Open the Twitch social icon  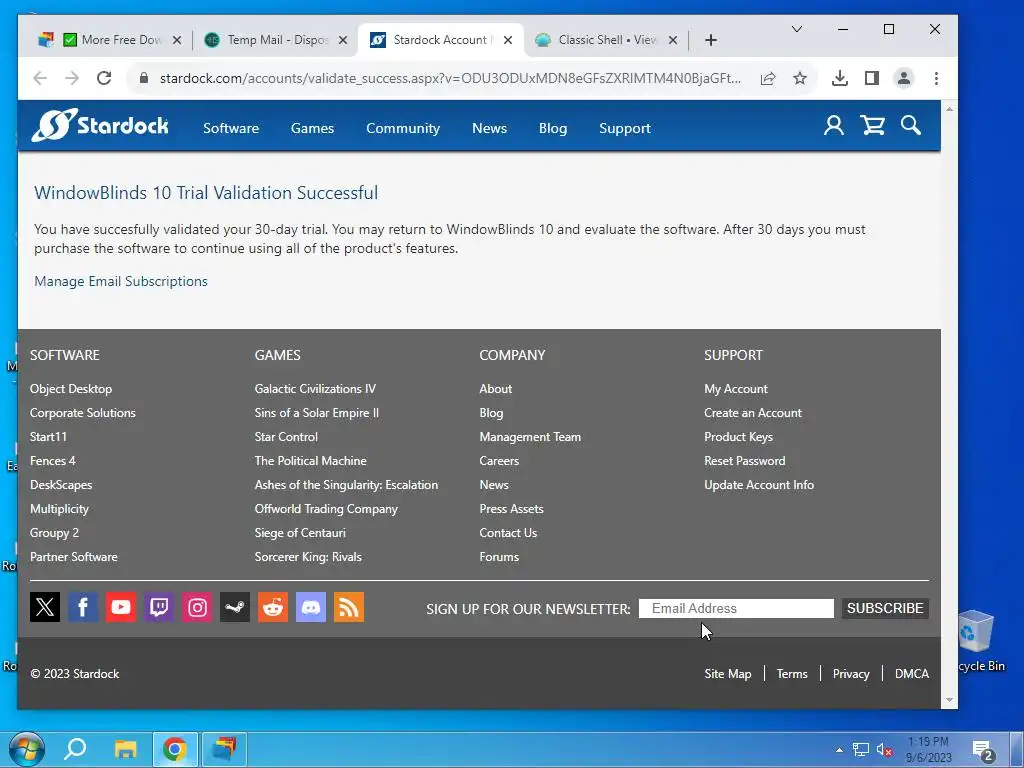coord(159,607)
